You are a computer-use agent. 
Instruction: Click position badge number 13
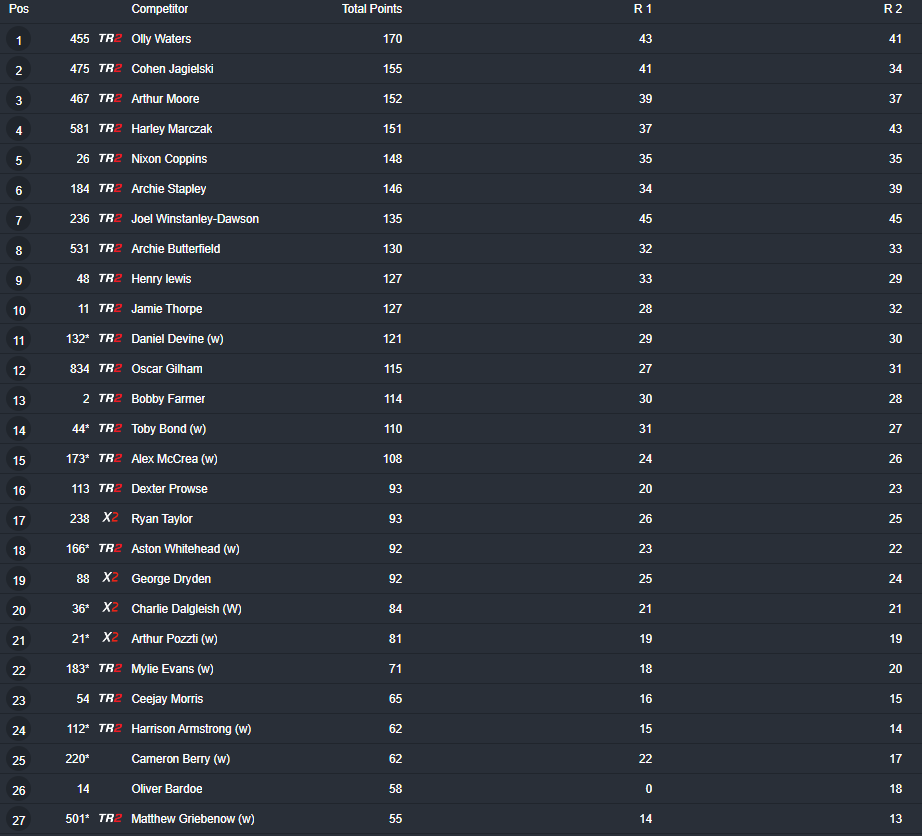(19, 400)
